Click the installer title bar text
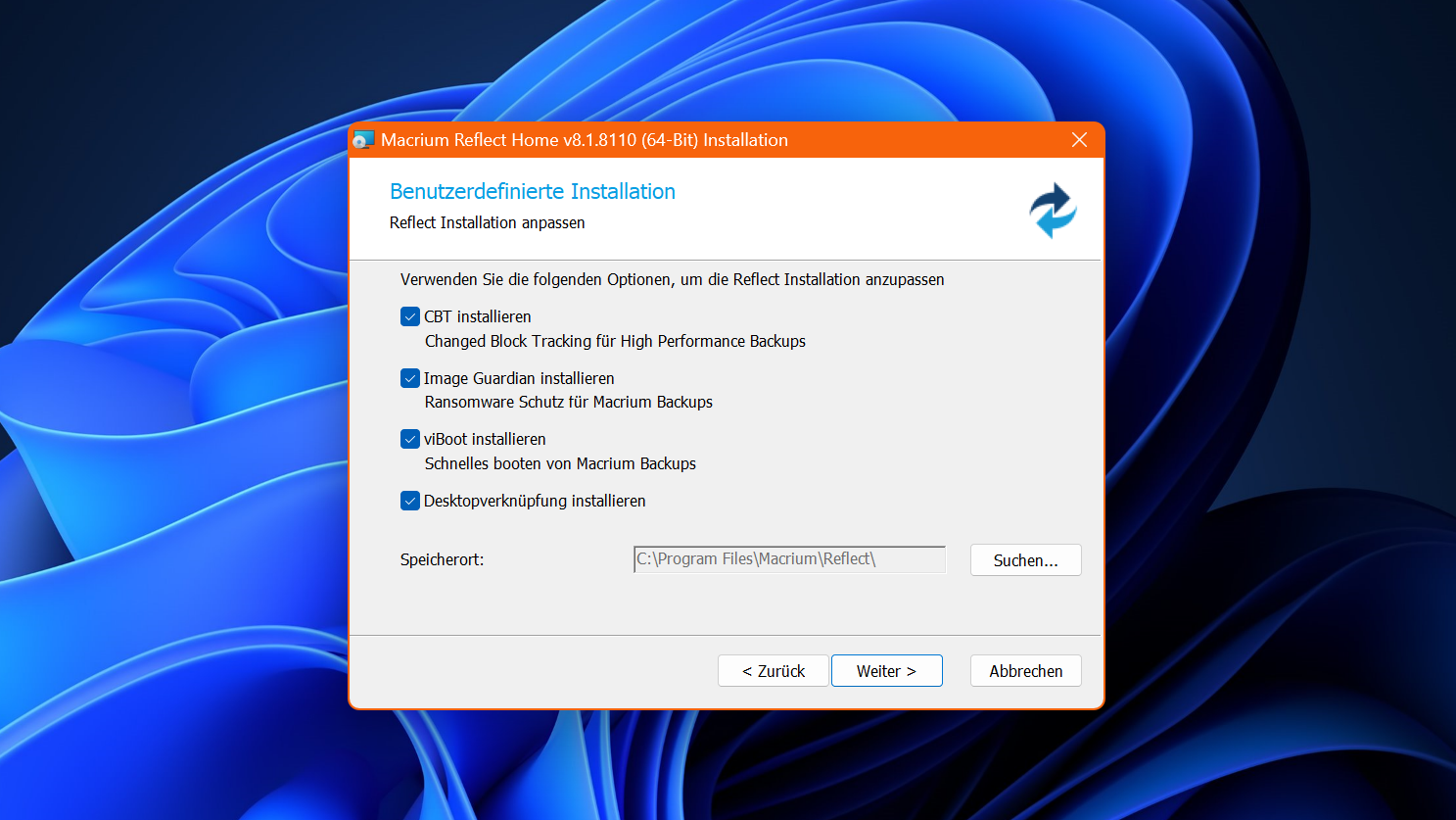The width and height of the screenshot is (1456, 820). [585, 140]
